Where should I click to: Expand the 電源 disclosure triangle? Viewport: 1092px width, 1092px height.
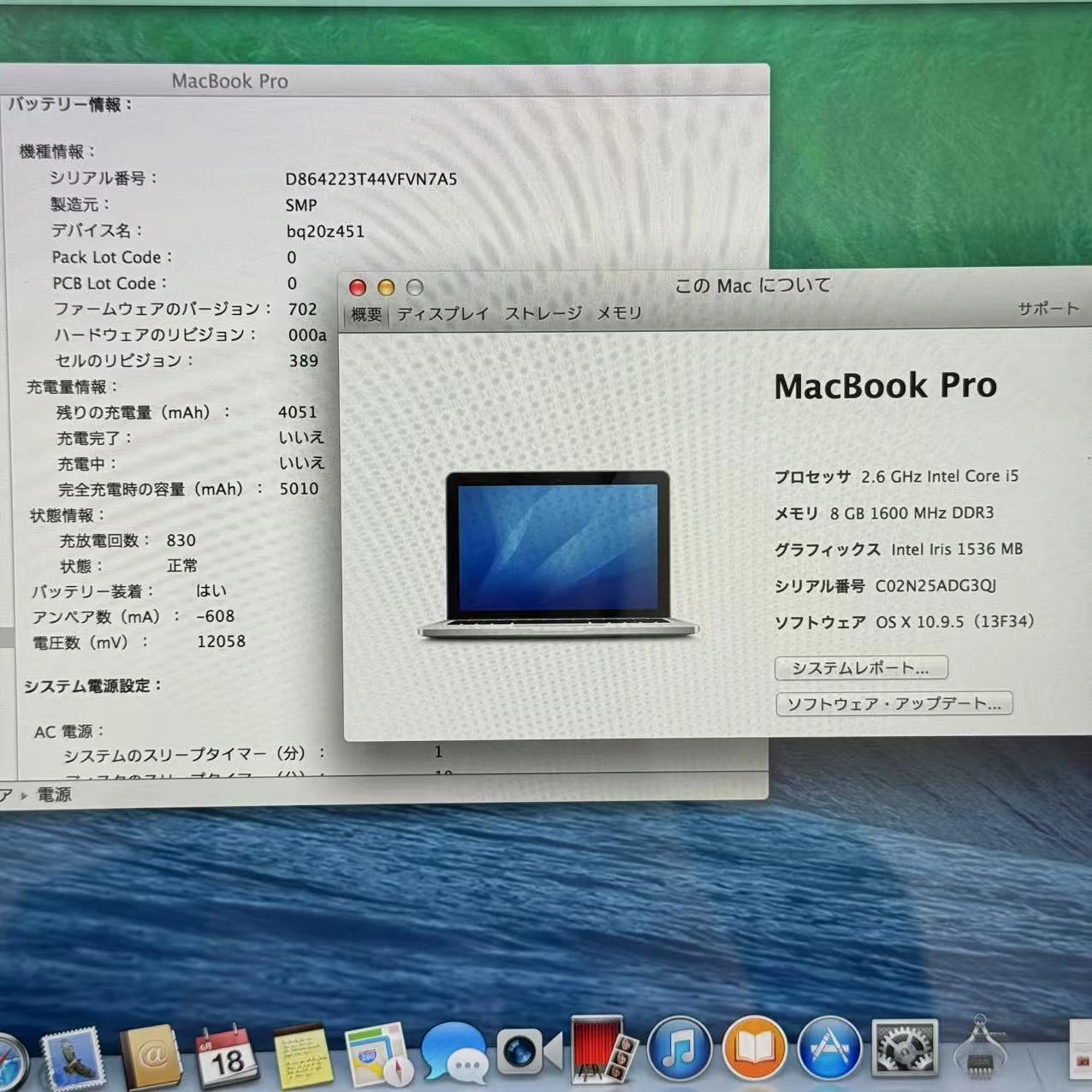point(26,795)
